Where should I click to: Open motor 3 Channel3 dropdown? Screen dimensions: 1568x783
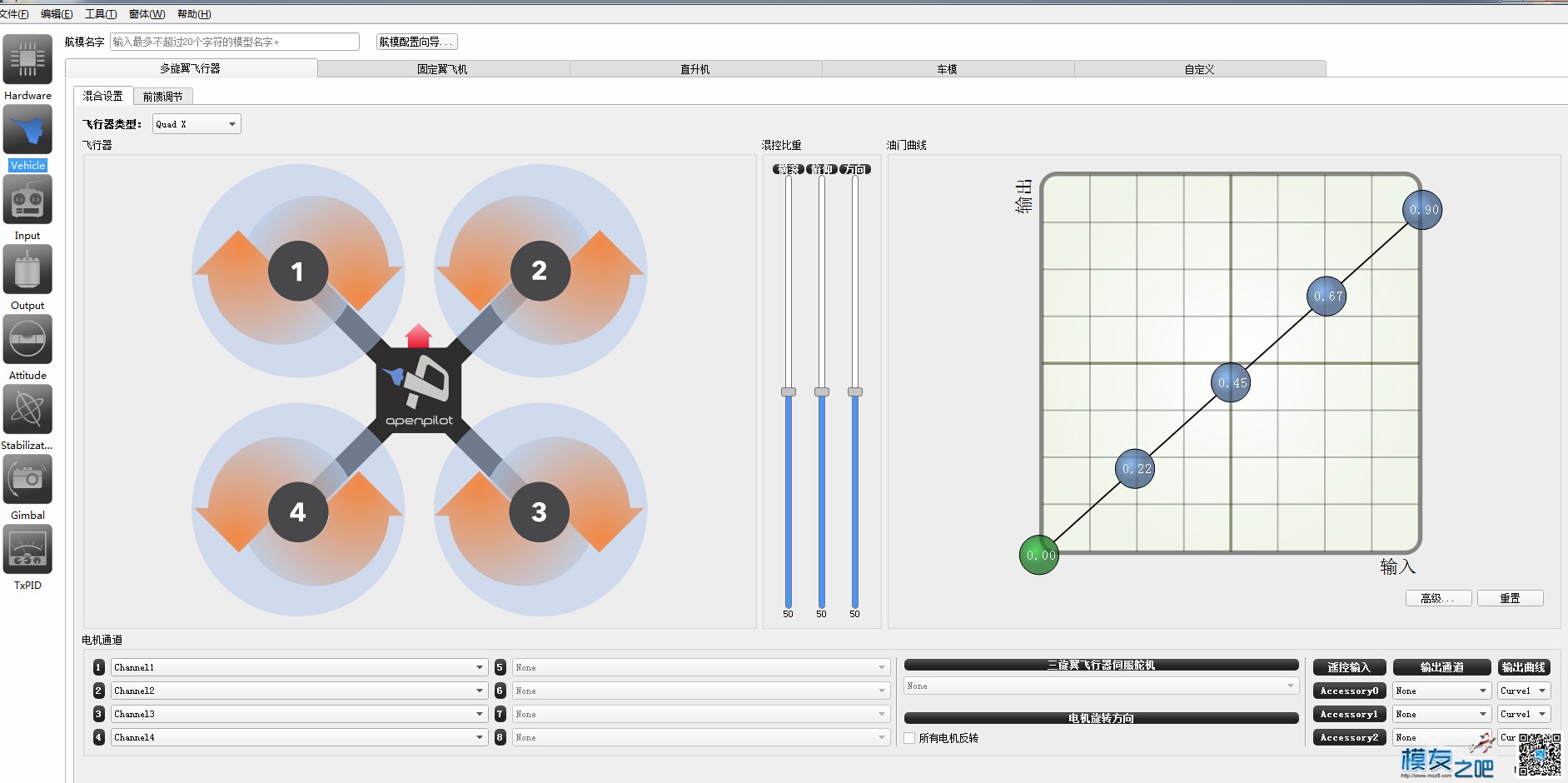(299, 714)
